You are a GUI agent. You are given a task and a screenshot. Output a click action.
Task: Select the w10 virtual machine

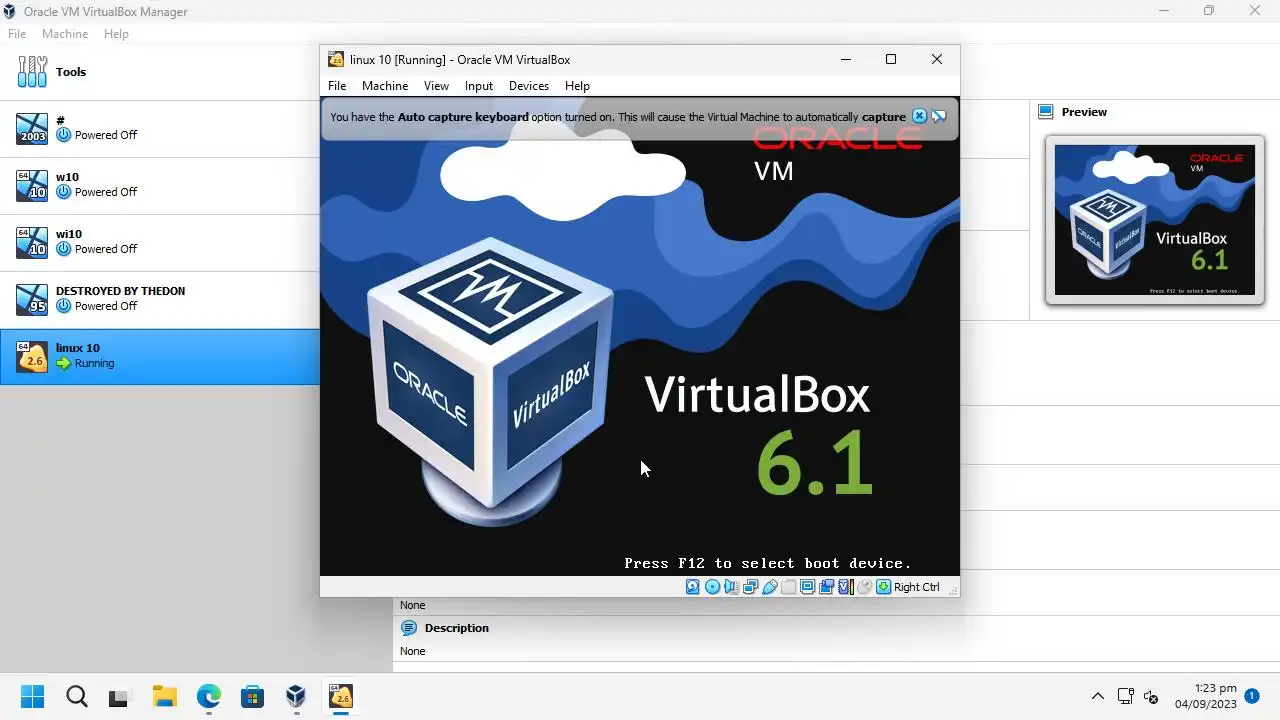pos(160,185)
